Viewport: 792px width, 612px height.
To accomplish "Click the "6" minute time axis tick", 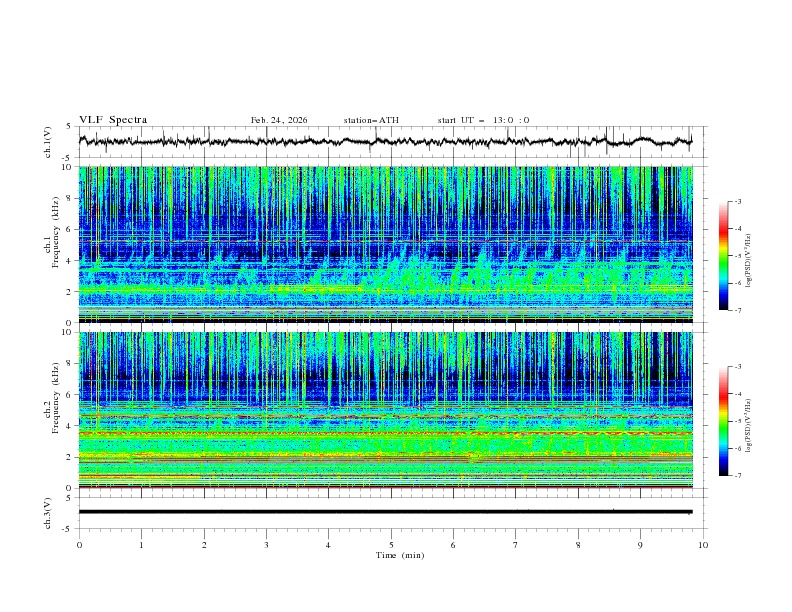I will point(453,545).
